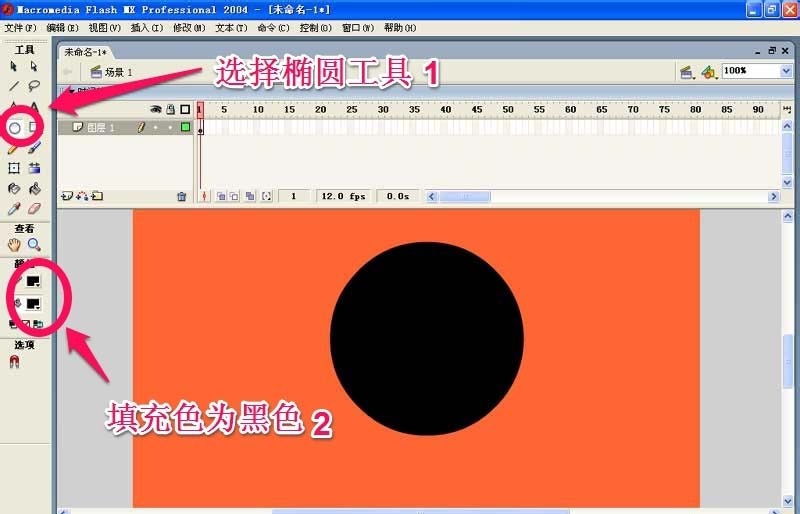Select the Hand tool
This screenshot has height=514, width=800.
[x=15, y=244]
